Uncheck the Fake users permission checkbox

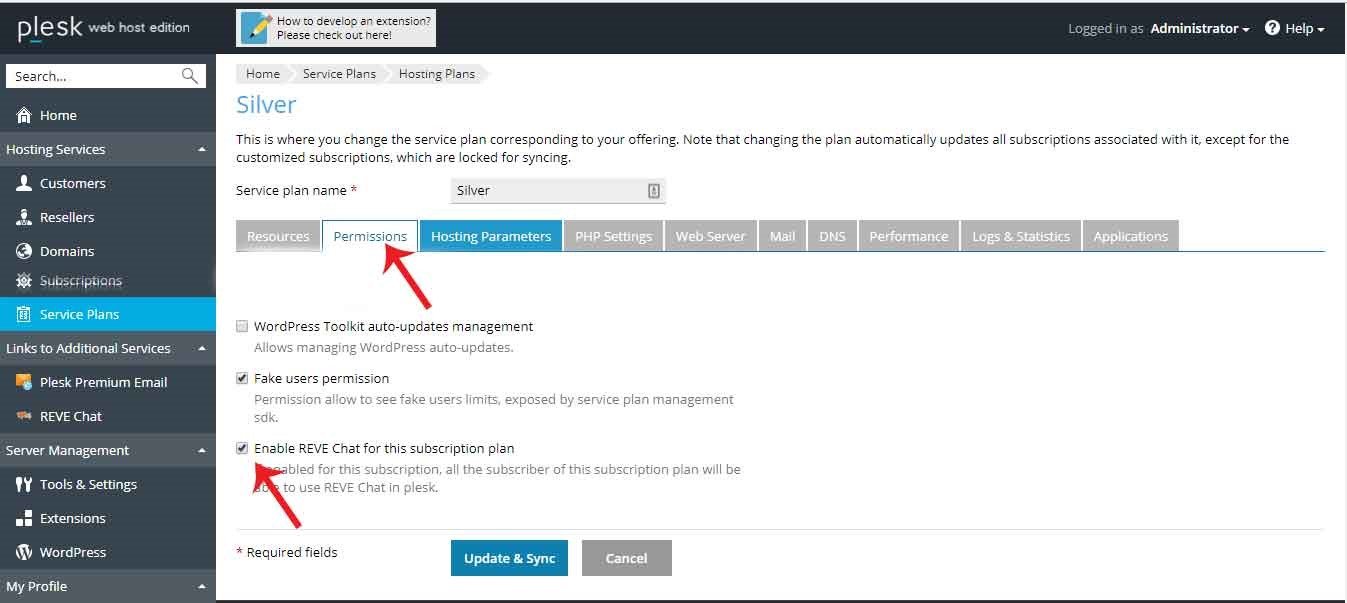242,378
